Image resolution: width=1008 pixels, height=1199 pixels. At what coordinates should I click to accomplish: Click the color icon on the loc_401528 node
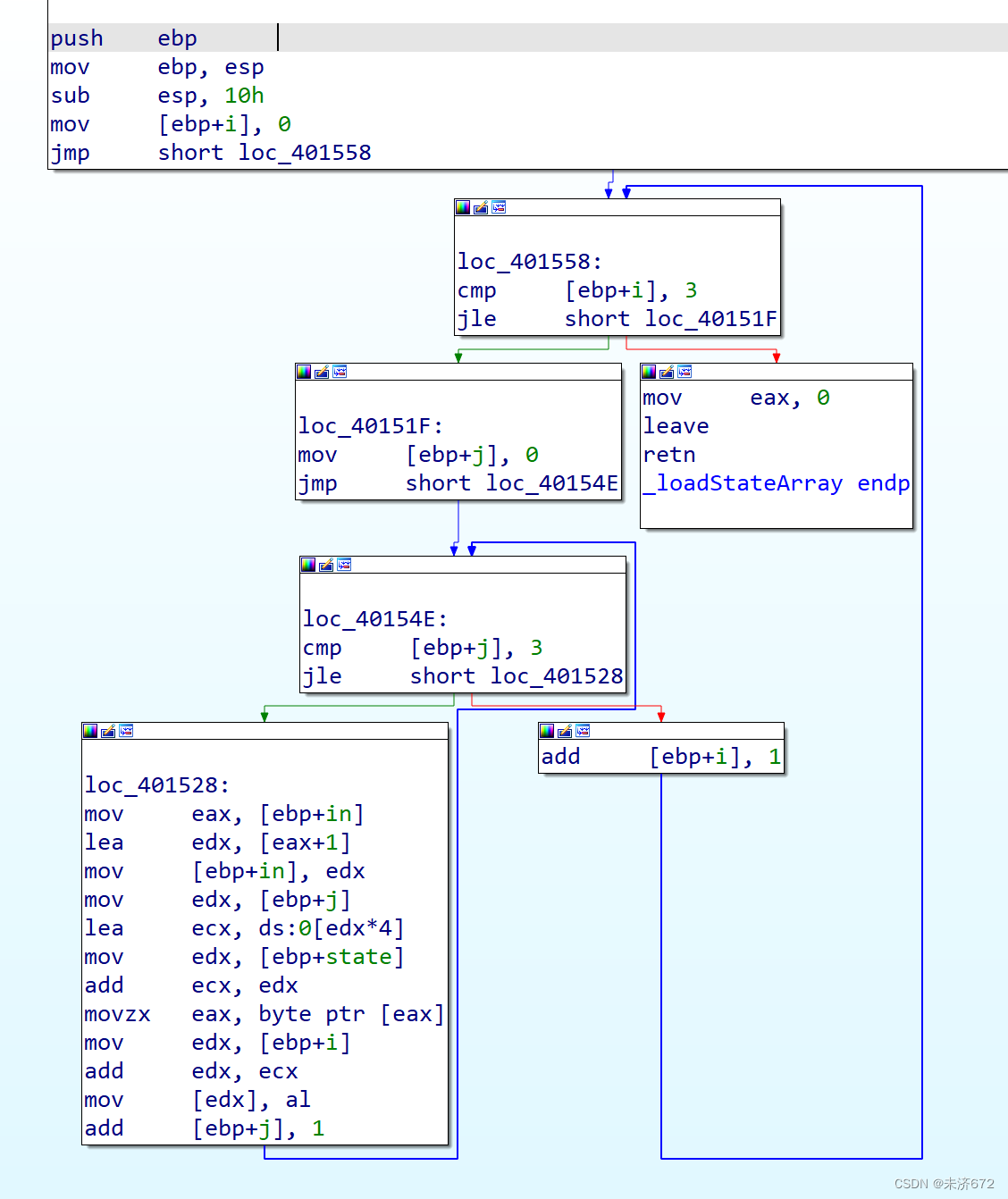90,731
